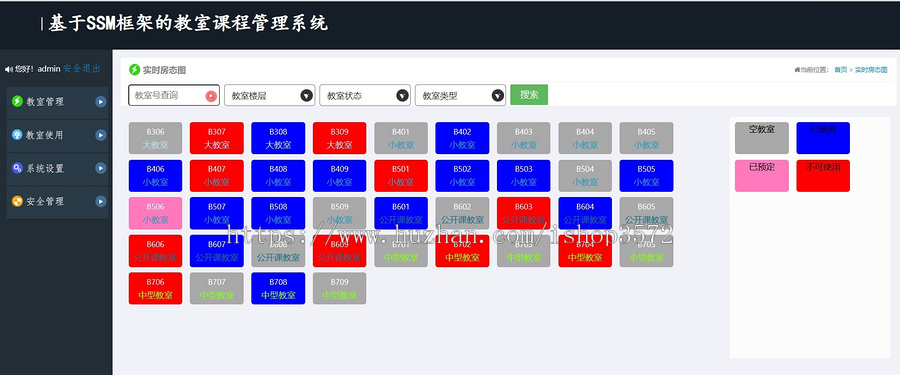Select gray classroom tile B602

pyautogui.click(x=463, y=213)
